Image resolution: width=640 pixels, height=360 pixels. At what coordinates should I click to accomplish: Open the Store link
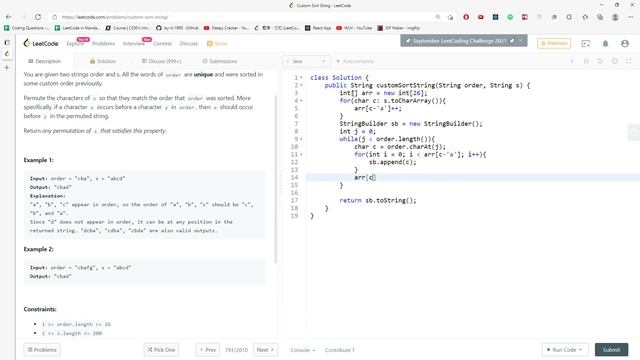(217, 44)
